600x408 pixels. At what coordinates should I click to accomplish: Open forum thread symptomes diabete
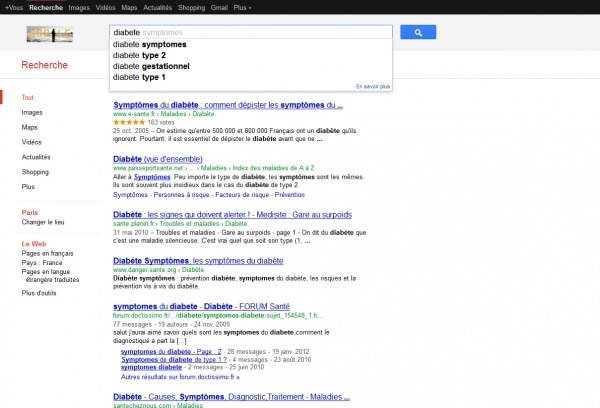pos(152,367)
